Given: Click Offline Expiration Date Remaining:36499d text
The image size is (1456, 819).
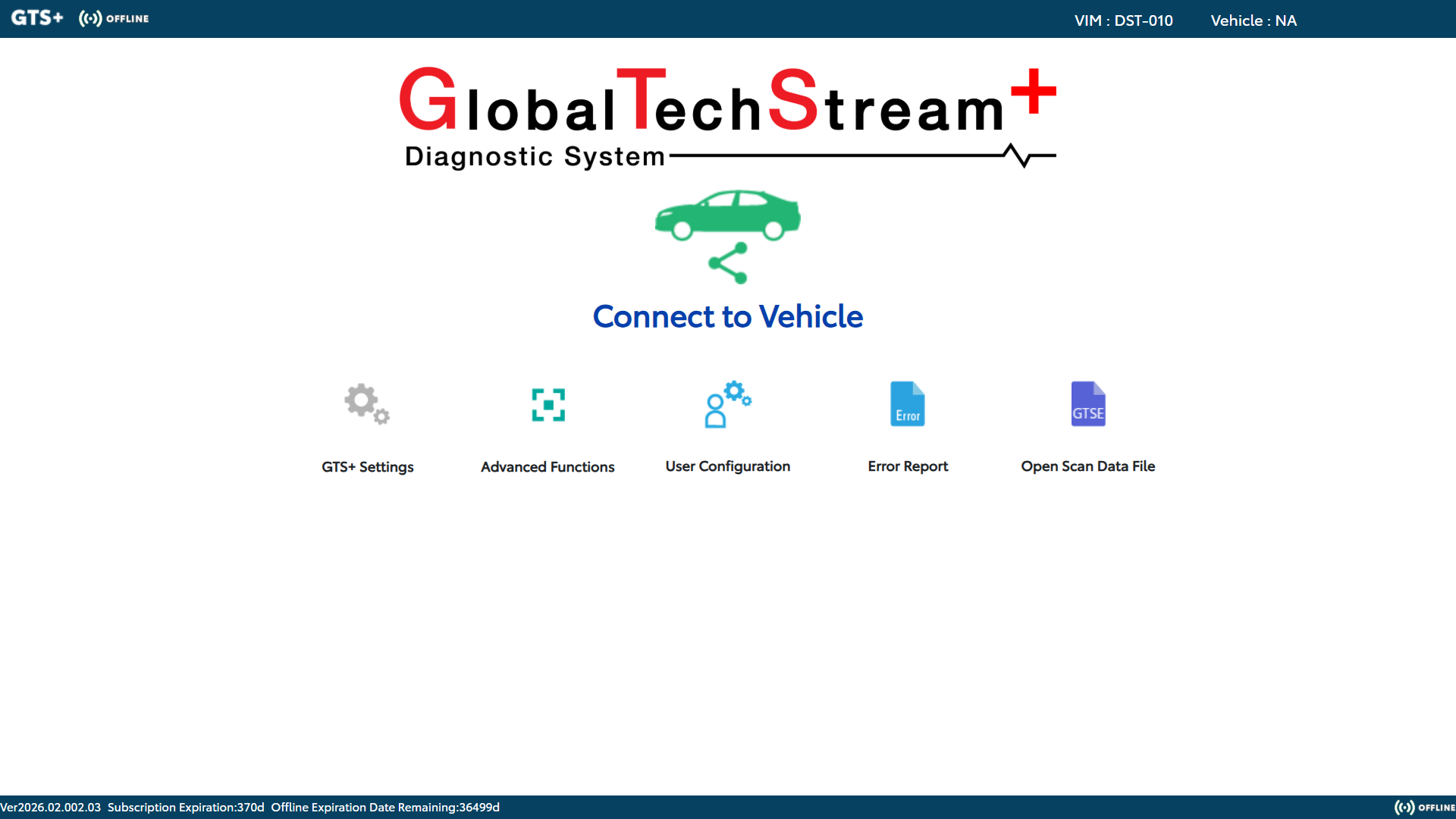Looking at the screenshot, I should (x=385, y=808).
